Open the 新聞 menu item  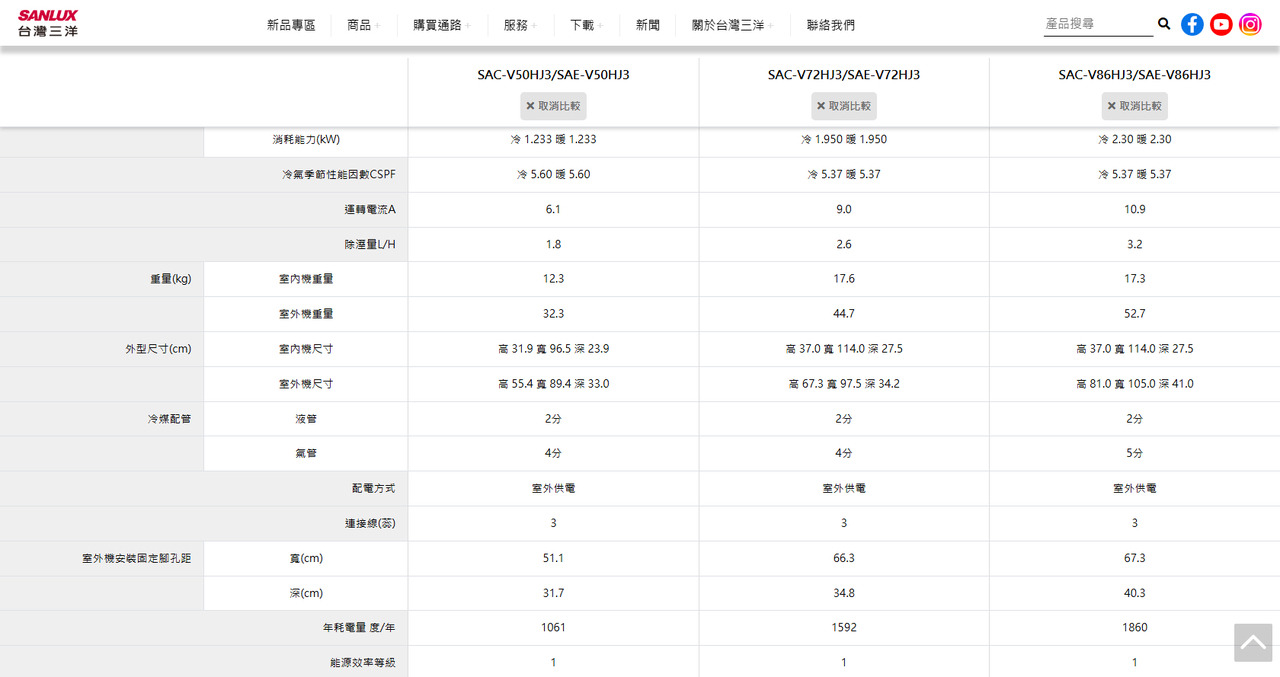click(648, 25)
